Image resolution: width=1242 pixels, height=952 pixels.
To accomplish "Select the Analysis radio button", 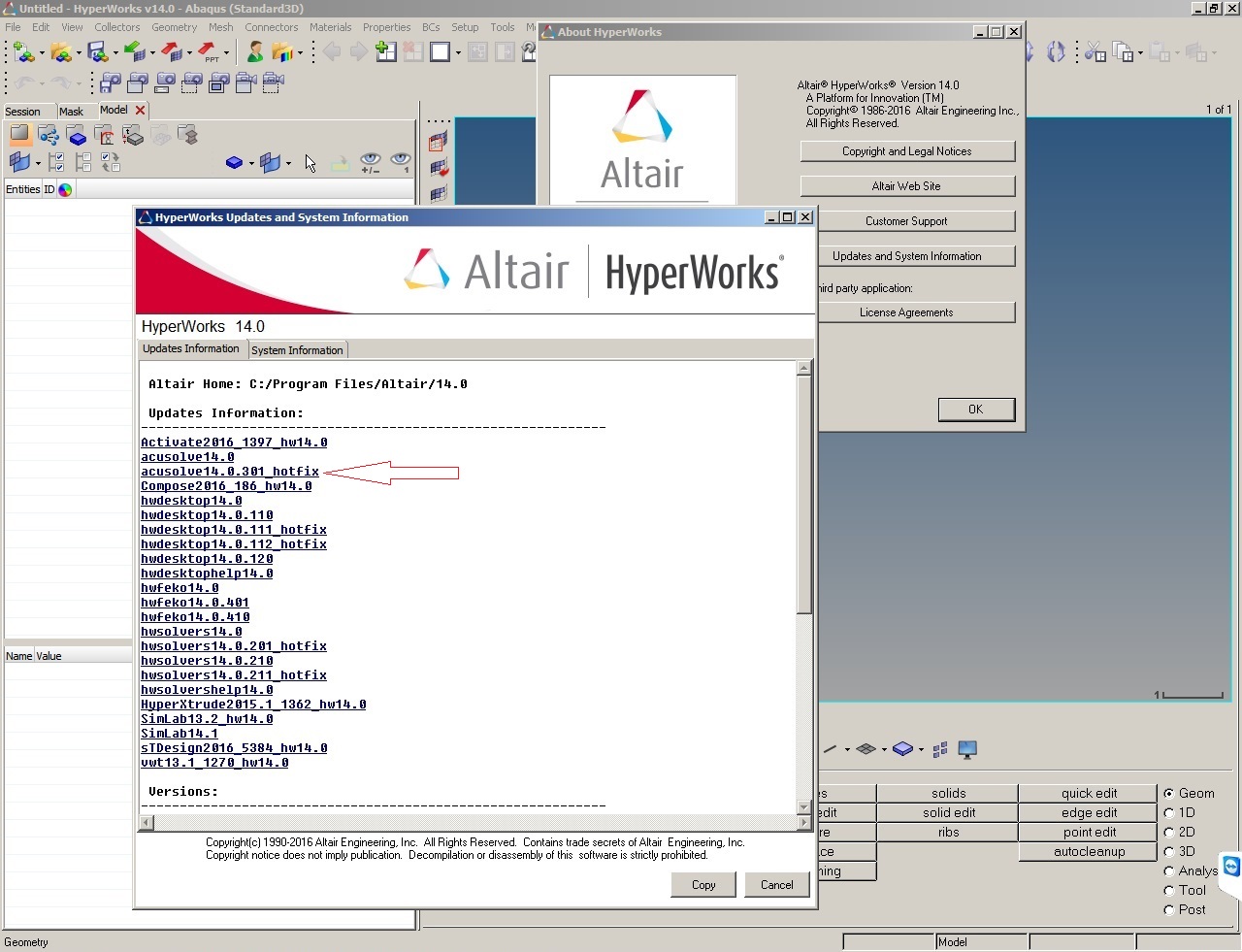I will tap(1169, 871).
